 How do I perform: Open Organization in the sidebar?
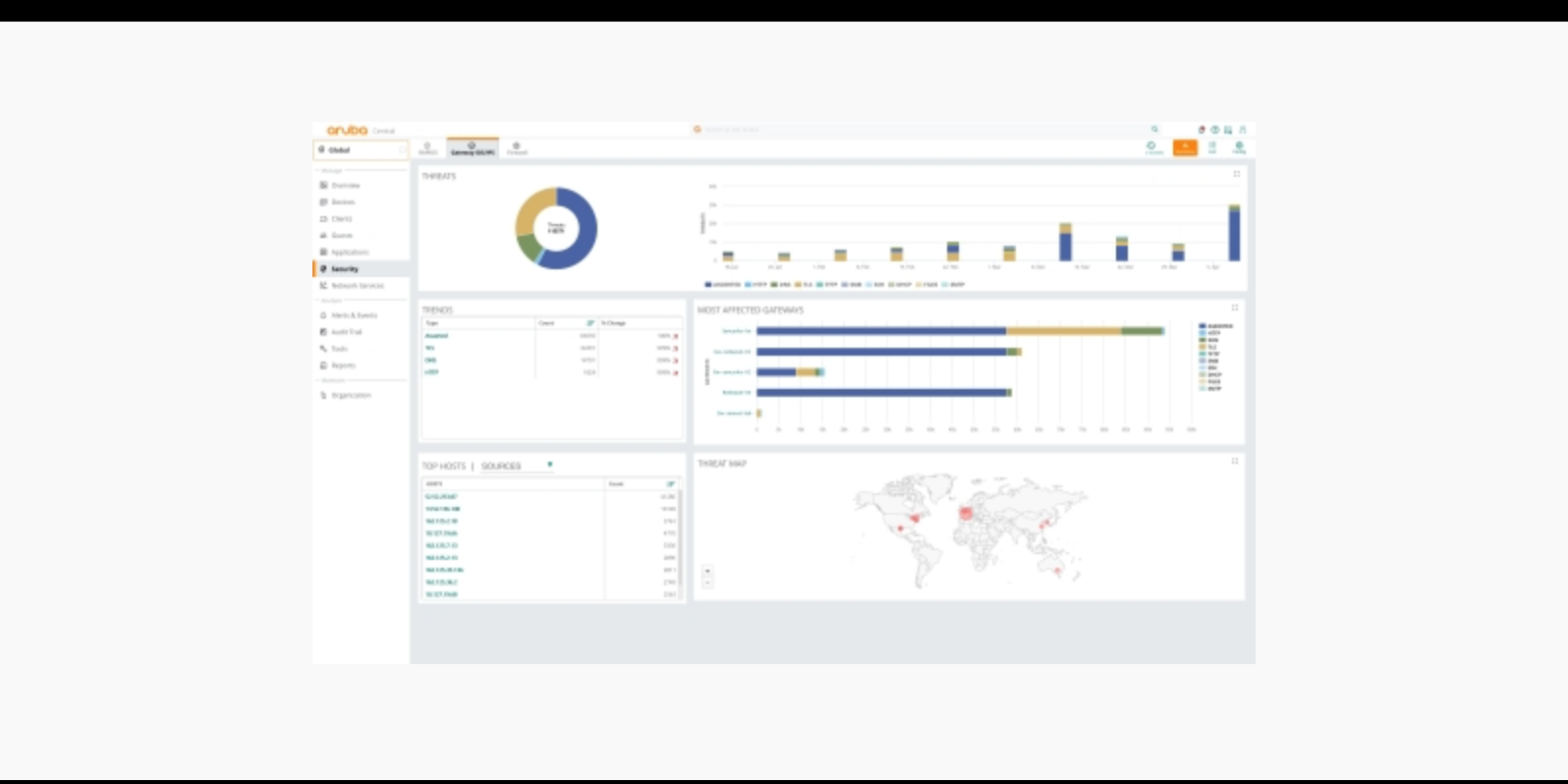360,395
